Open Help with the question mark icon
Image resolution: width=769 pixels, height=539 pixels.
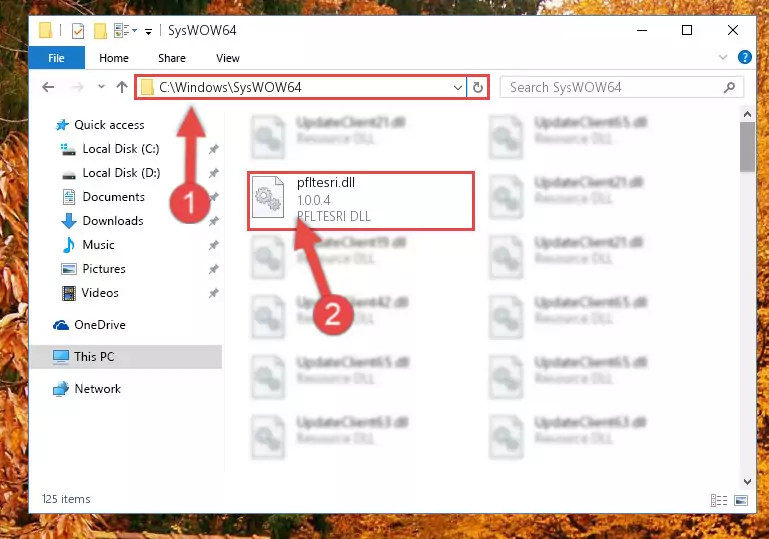coord(744,57)
